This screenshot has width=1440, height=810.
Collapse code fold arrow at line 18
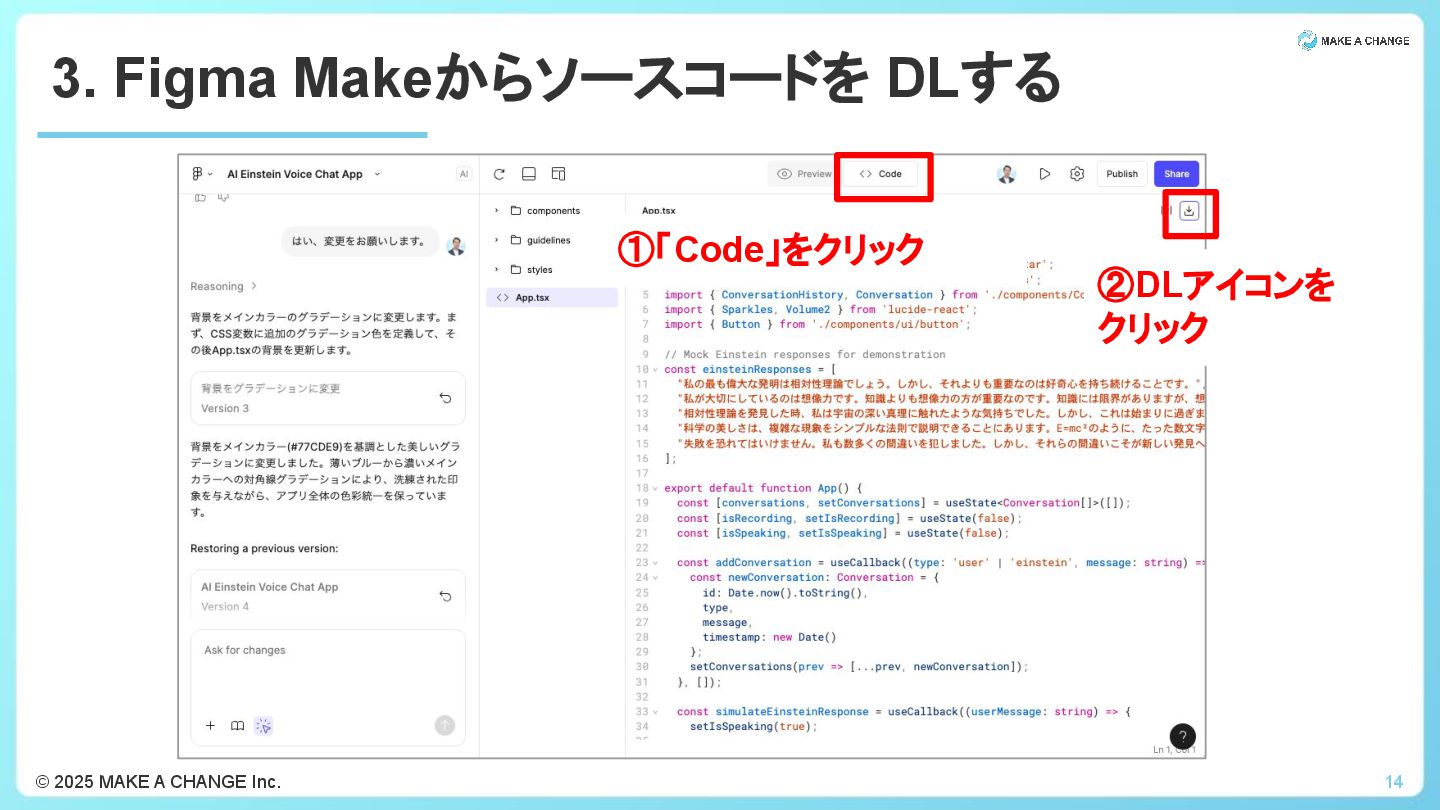656,489
